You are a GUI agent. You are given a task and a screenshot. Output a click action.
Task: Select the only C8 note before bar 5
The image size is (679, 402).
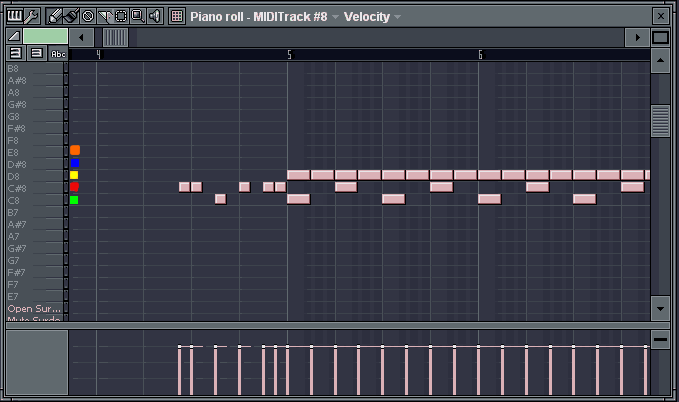[220, 199]
